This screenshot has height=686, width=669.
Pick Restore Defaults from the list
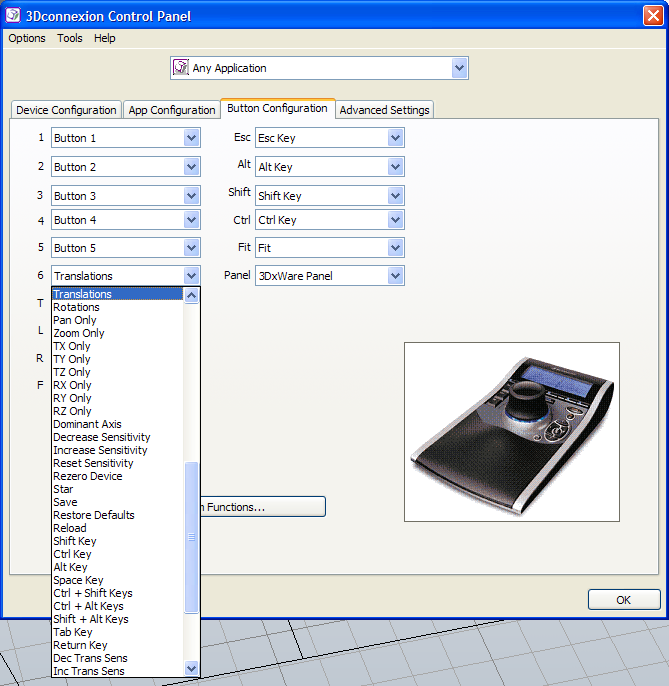pos(93,515)
